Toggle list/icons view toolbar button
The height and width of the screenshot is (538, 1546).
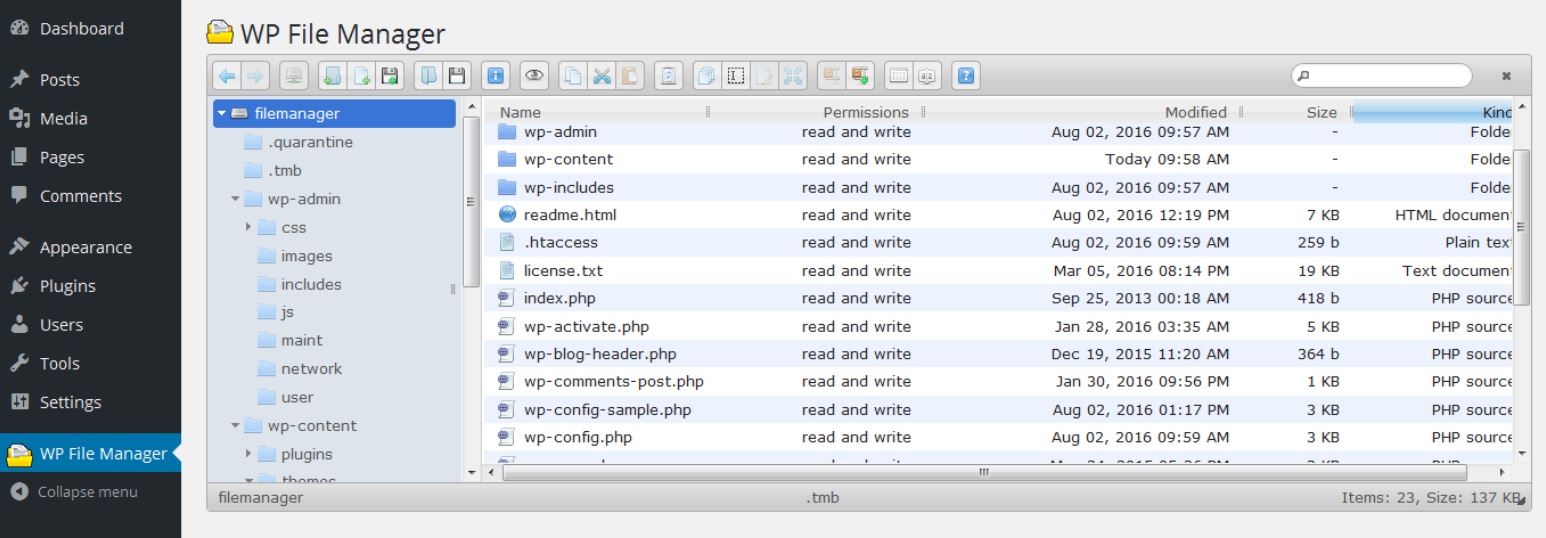click(898, 75)
